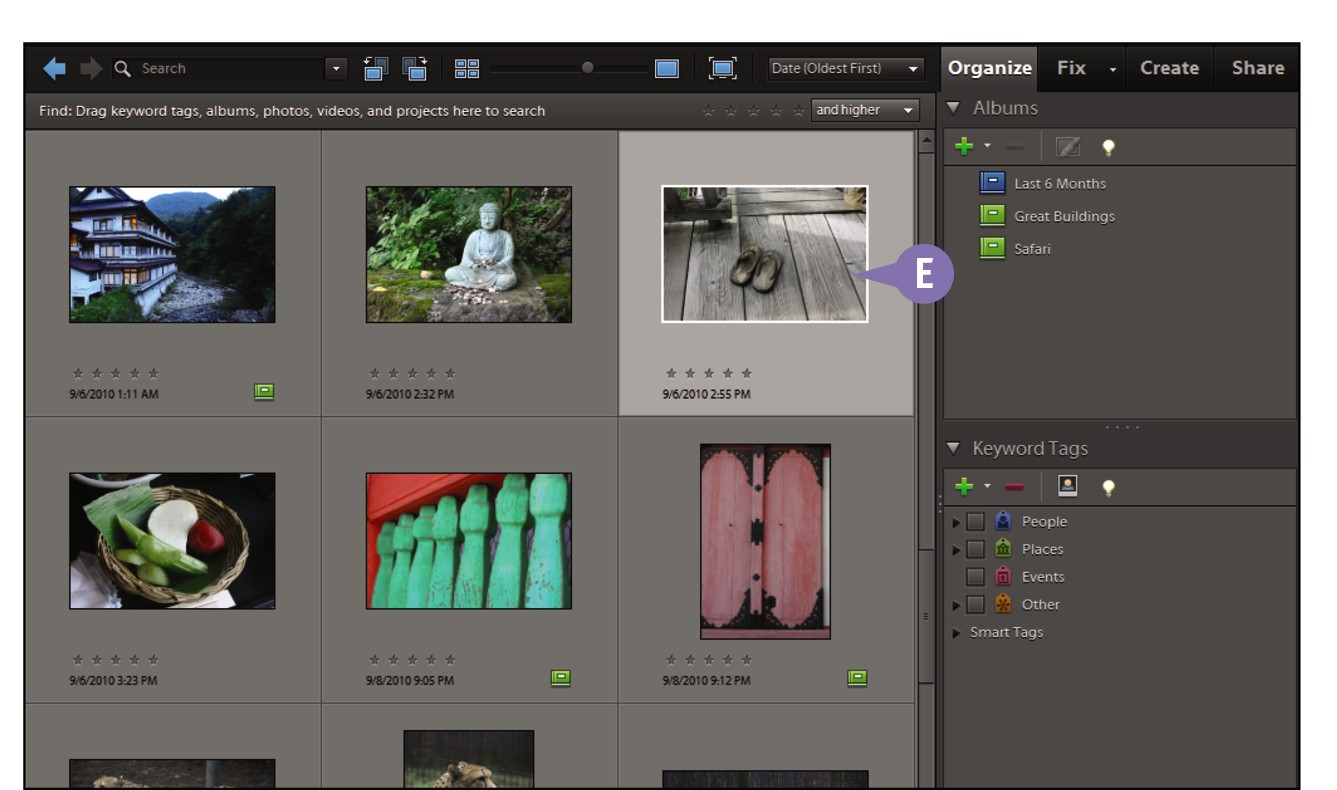This screenshot has height=790, width=1337.
Task: Switch to the Share tab
Action: [x=1257, y=68]
